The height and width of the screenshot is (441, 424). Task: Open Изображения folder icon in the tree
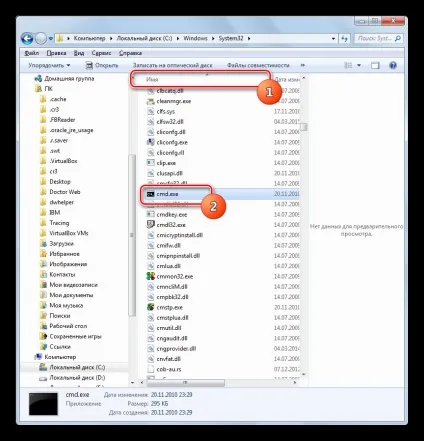click(x=43, y=264)
